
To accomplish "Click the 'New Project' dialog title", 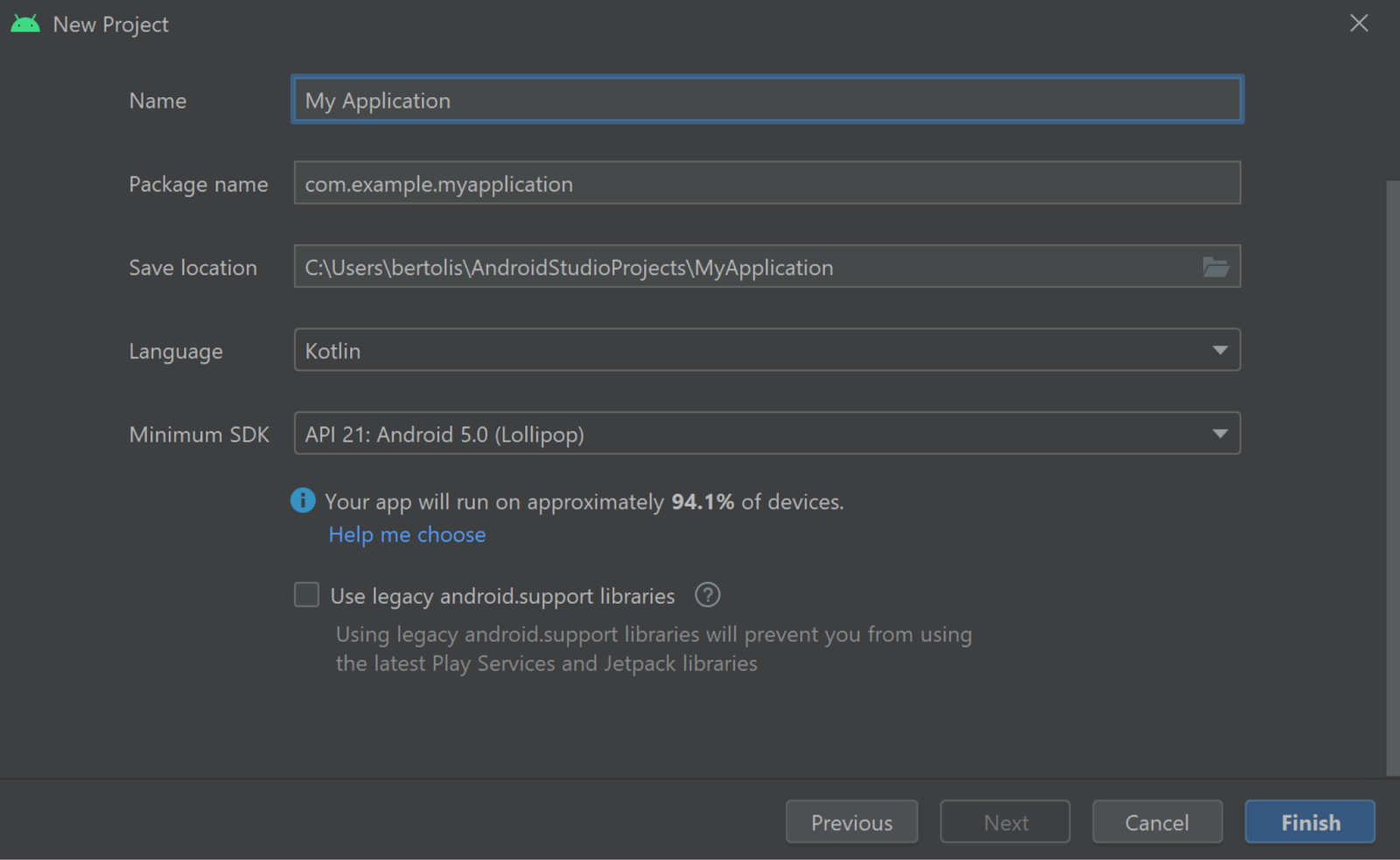I will (111, 24).
